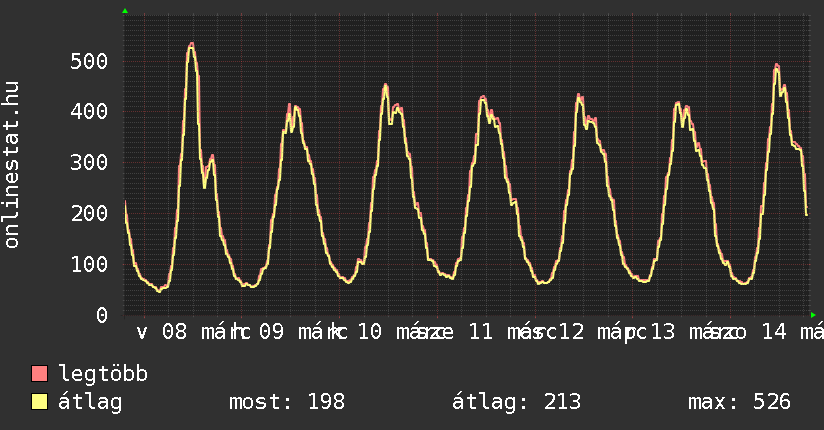Click the 'most: 198' current value
The width and height of the screenshot is (824, 430).
287,402
